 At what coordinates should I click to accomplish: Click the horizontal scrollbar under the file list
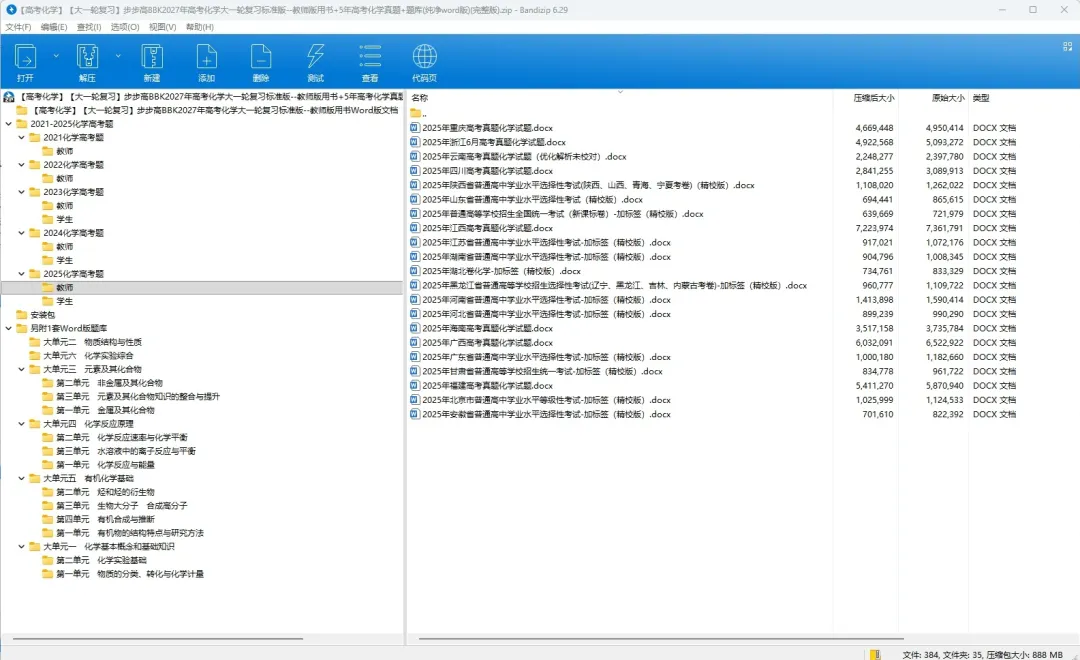click(661, 639)
